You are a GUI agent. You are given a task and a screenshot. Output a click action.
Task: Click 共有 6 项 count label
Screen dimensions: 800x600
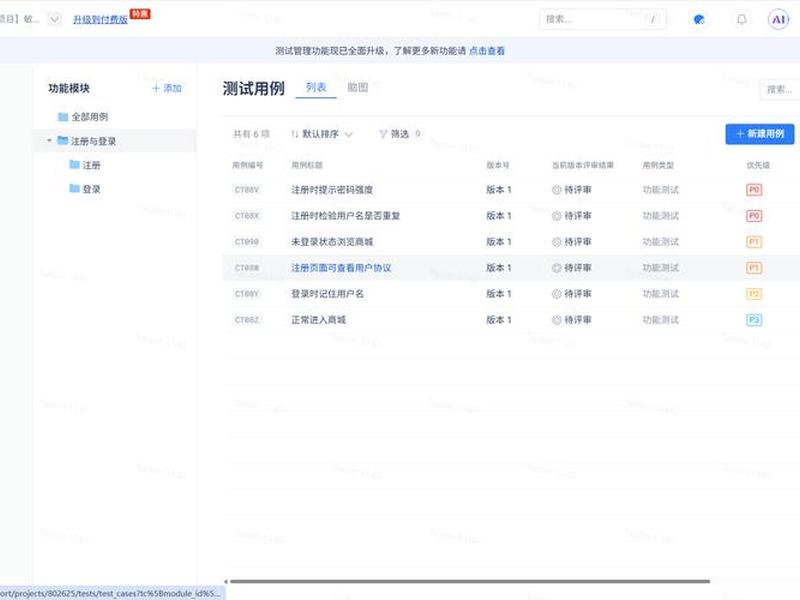[x=251, y=134]
